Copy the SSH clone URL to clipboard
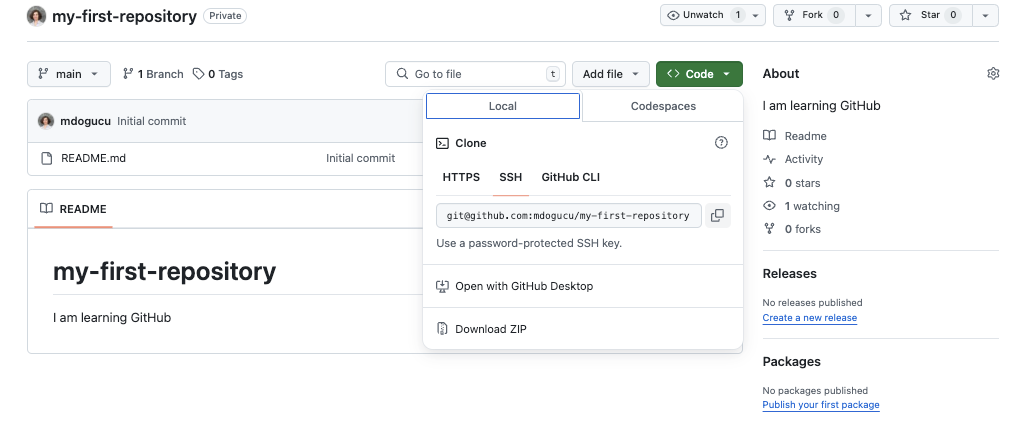This screenshot has height=432, width=1021. point(718,216)
